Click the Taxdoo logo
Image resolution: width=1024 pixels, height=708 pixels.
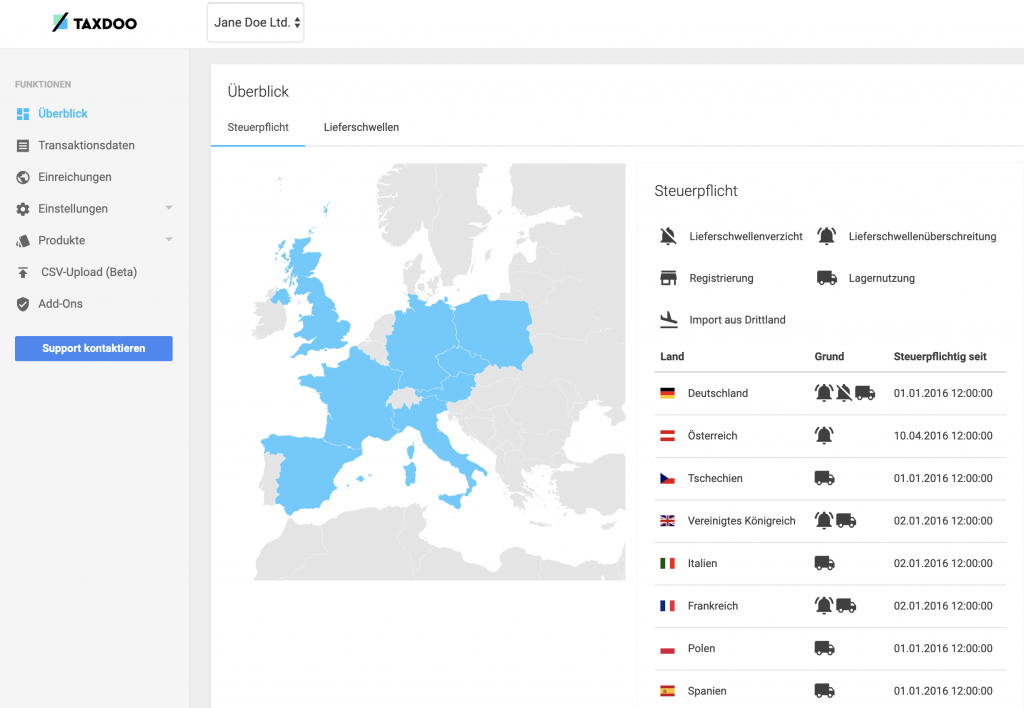point(95,23)
